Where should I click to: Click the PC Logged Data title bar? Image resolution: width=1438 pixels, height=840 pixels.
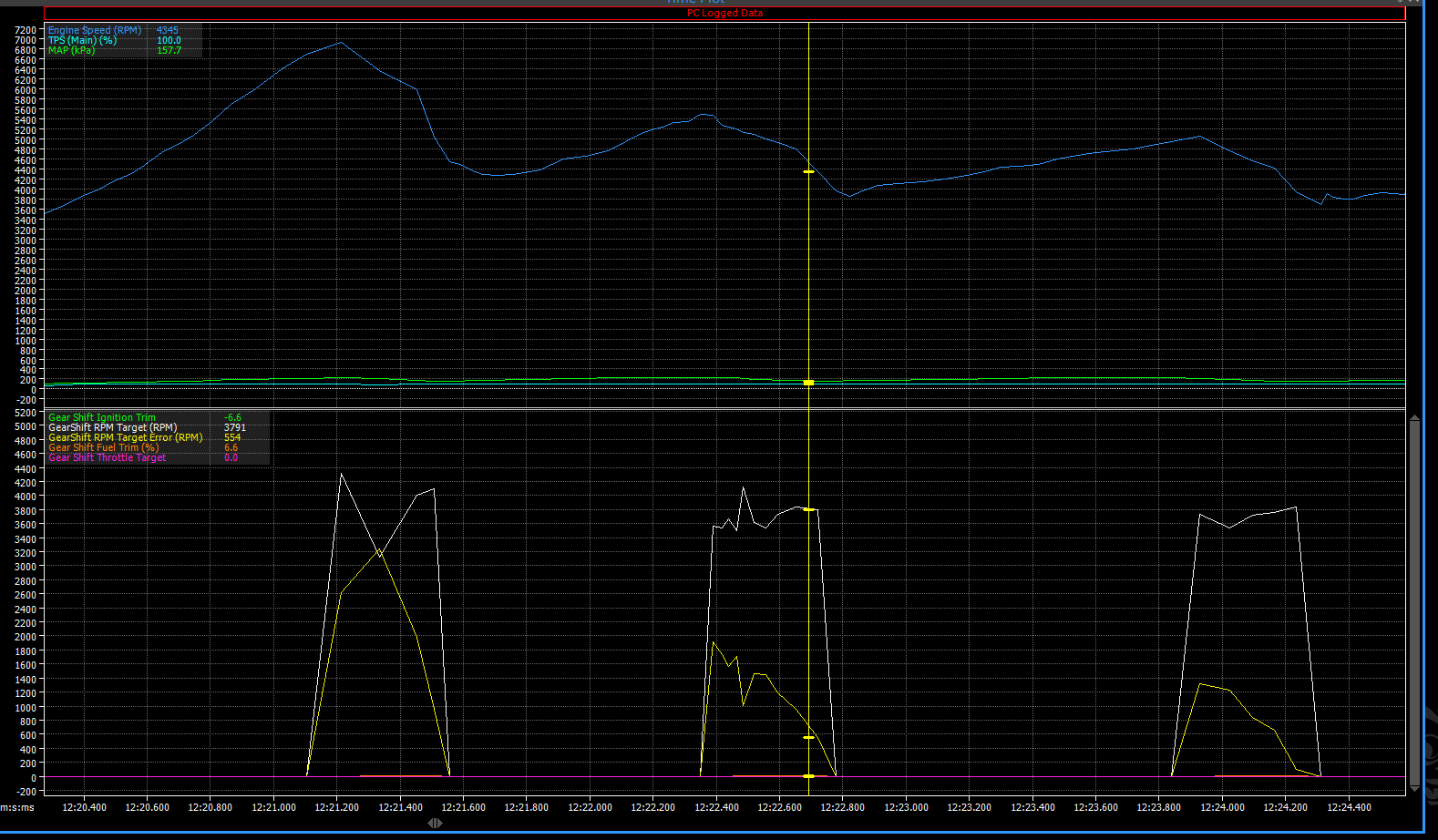(x=724, y=13)
